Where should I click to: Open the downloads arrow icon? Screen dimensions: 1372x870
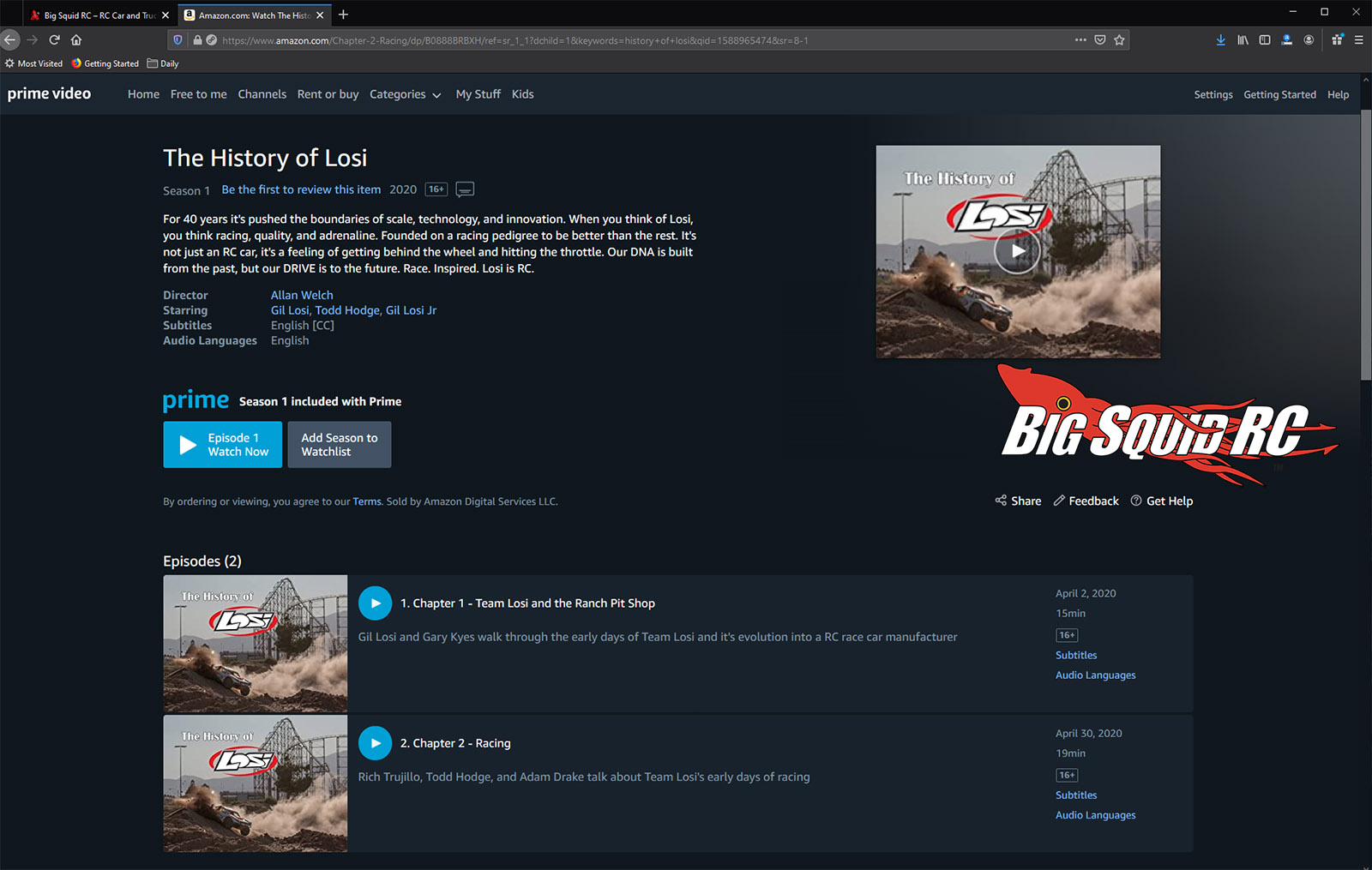pyautogui.click(x=1220, y=39)
